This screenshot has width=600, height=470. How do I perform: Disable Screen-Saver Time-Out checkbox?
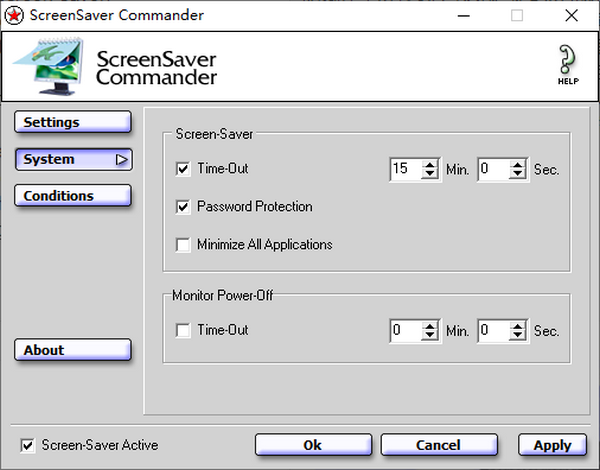pos(183,169)
